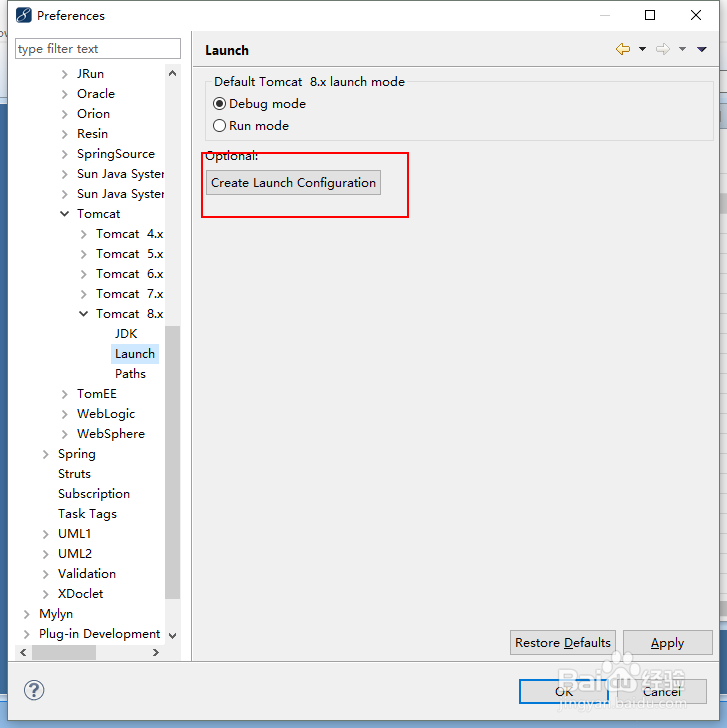Maximize the Preferences window
This screenshot has height=728, width=727.
tap(650, 15)
